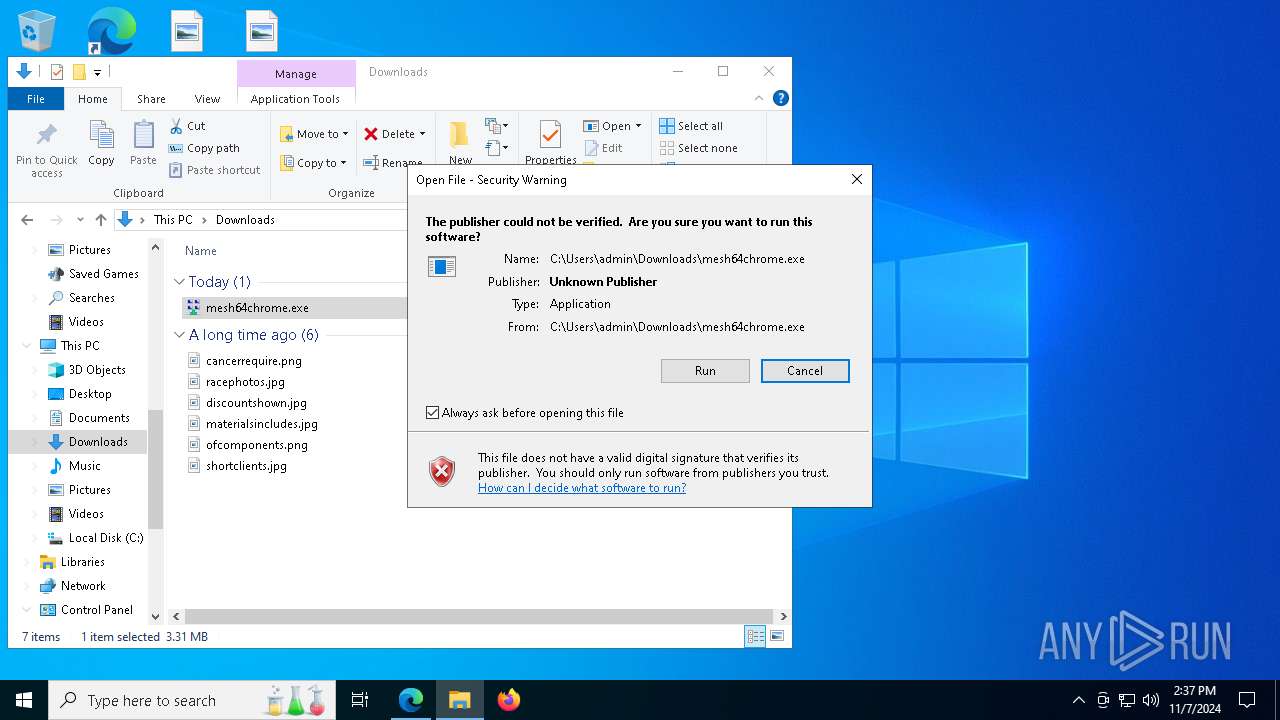Open How can I decide software link
The image size is (1280, 720).
[582, 488]
